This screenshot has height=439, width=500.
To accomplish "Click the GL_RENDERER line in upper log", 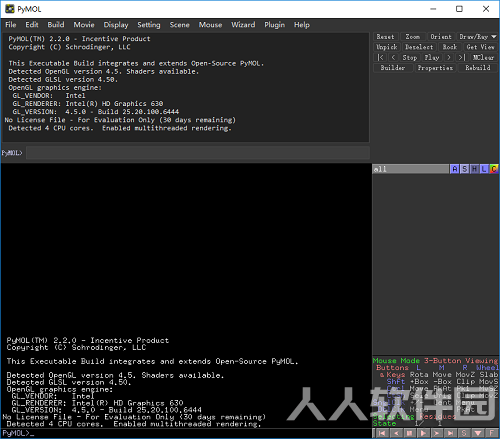I will (x=88, y=103).
